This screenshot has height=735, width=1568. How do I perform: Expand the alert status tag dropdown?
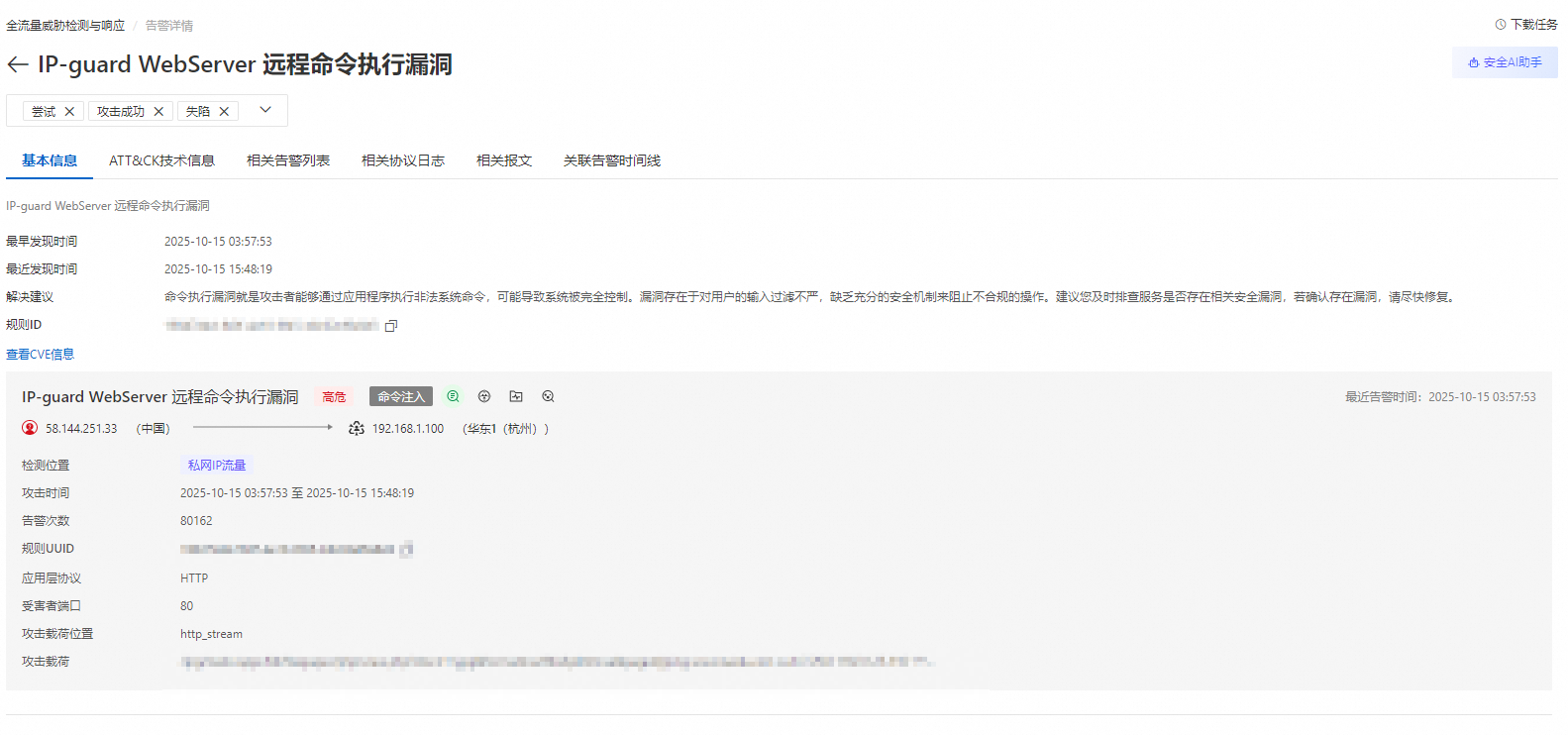point(265,110)
